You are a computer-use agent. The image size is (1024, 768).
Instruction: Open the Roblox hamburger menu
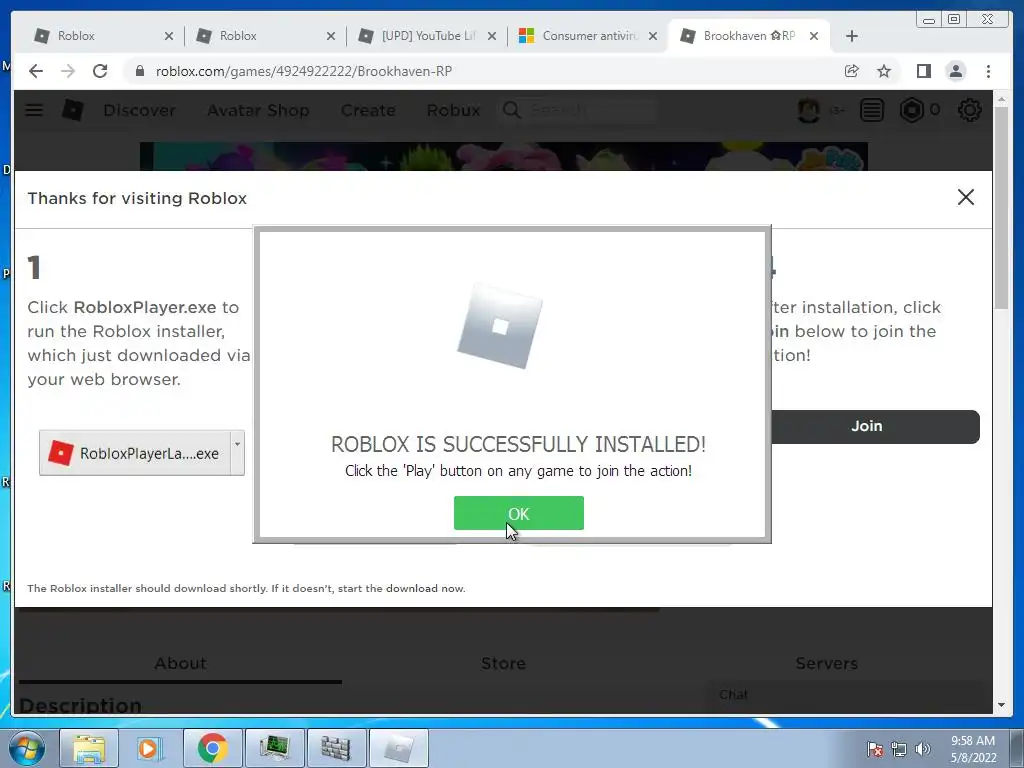(34, 110)
